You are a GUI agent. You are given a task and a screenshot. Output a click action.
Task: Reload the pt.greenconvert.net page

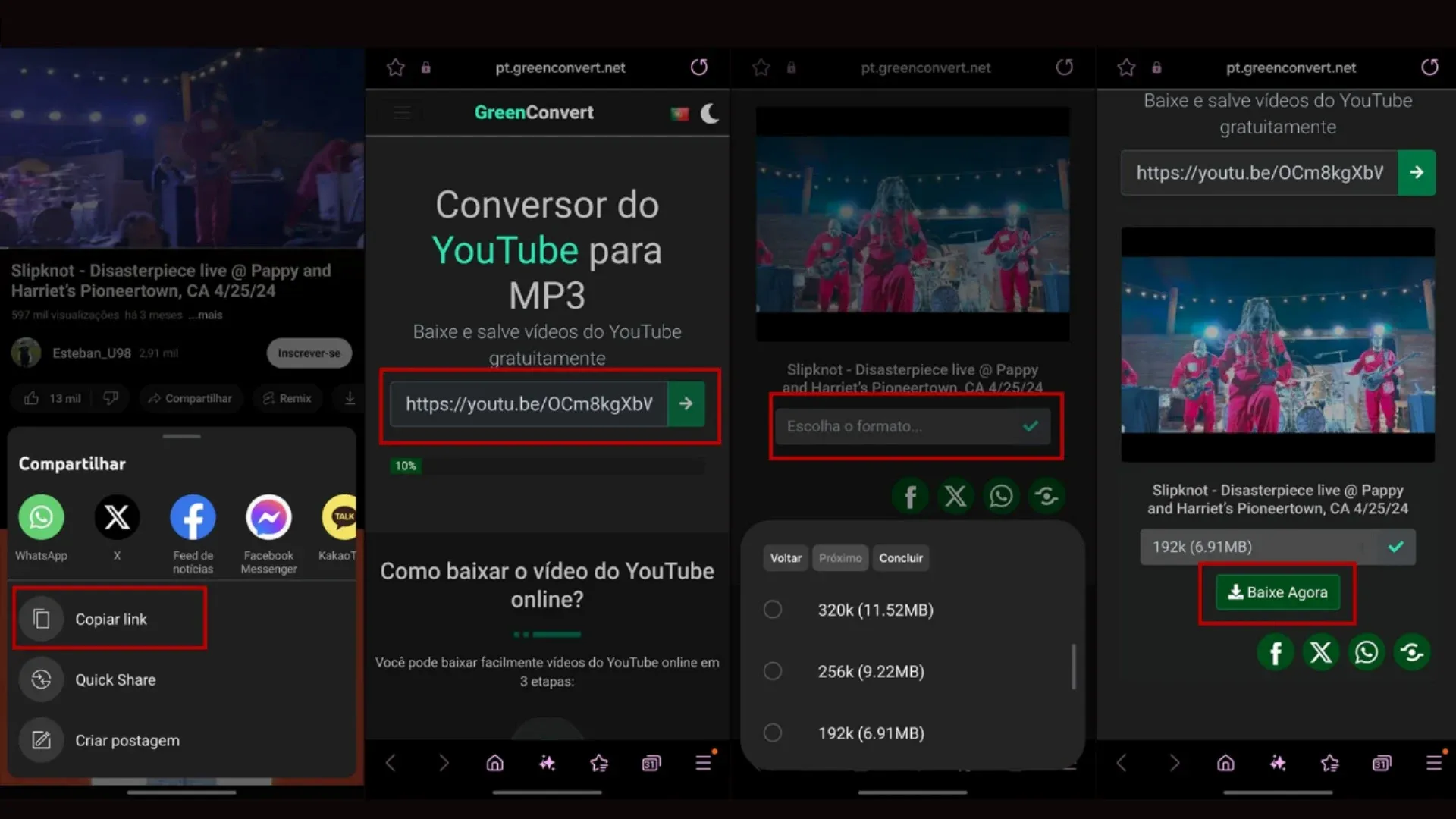pos(698,67)
